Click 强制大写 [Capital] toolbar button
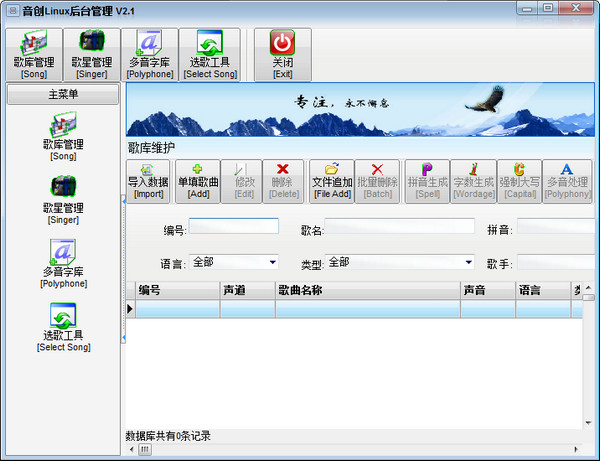The width and height of the screenshot is (600, 461). tap(519, 182)
